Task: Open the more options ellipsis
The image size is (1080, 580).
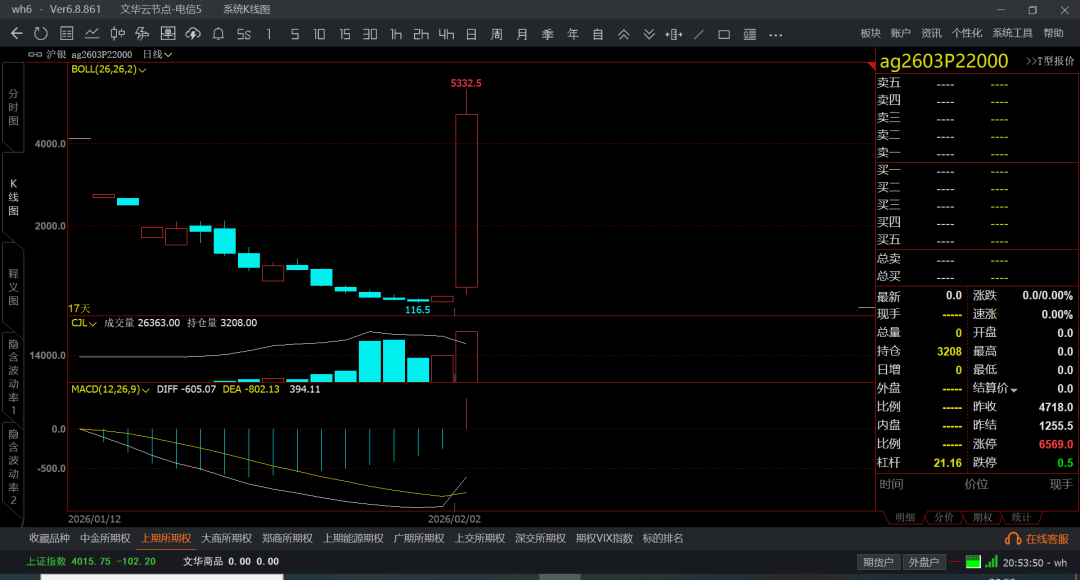Action: pyautogui.click(x=776, y=34)
